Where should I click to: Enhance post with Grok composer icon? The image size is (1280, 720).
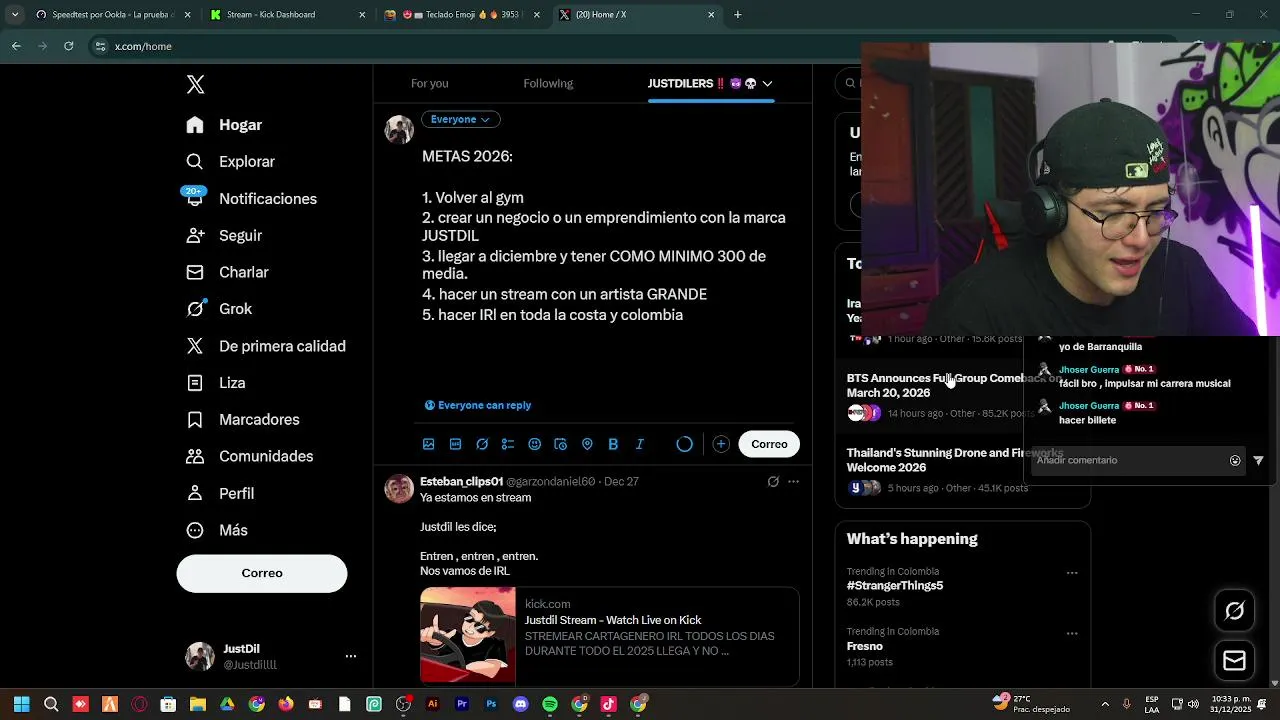point(482,444)
